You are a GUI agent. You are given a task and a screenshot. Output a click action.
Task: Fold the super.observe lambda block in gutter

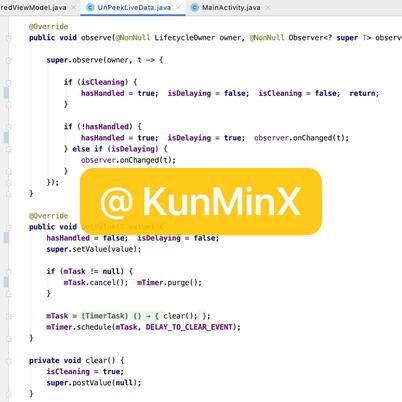[x=9, y=60]
